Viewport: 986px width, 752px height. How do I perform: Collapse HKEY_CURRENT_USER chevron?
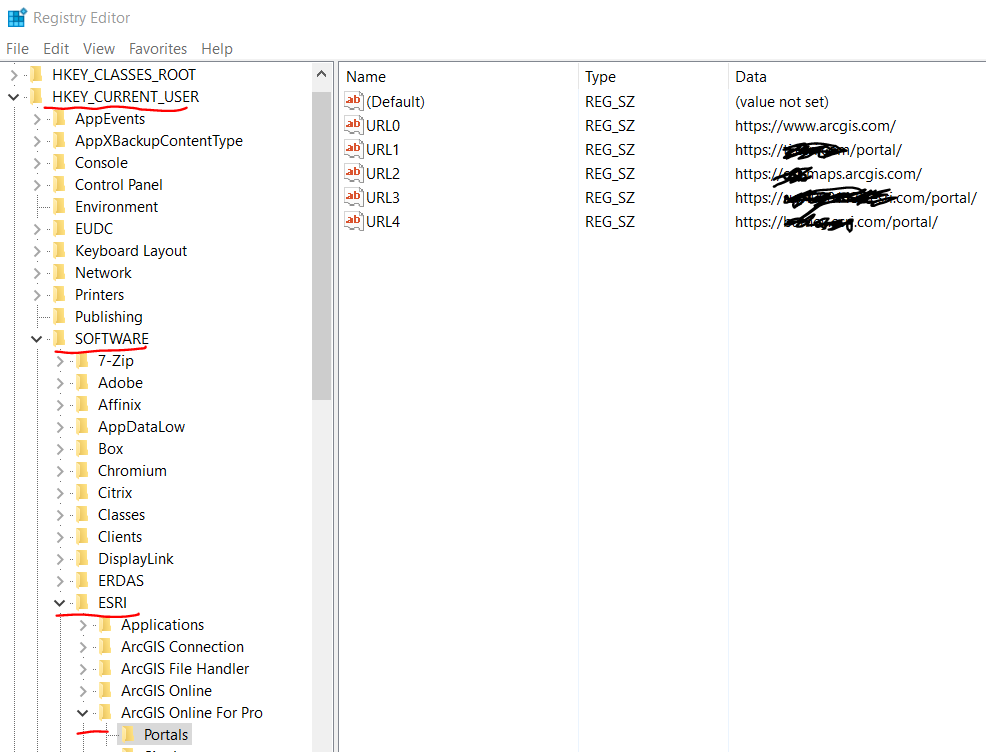14,97
